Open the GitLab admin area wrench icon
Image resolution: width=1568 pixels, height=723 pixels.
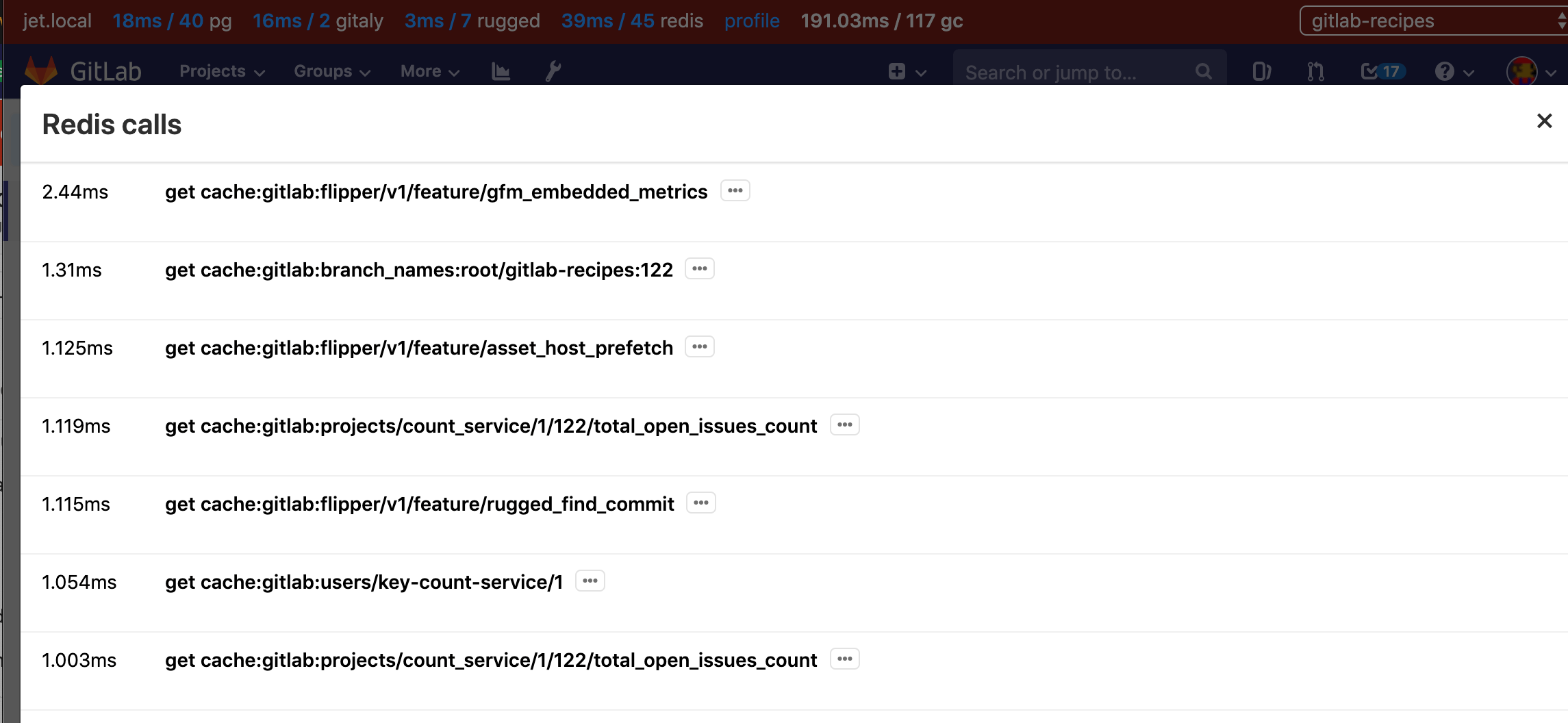point(553,71)
